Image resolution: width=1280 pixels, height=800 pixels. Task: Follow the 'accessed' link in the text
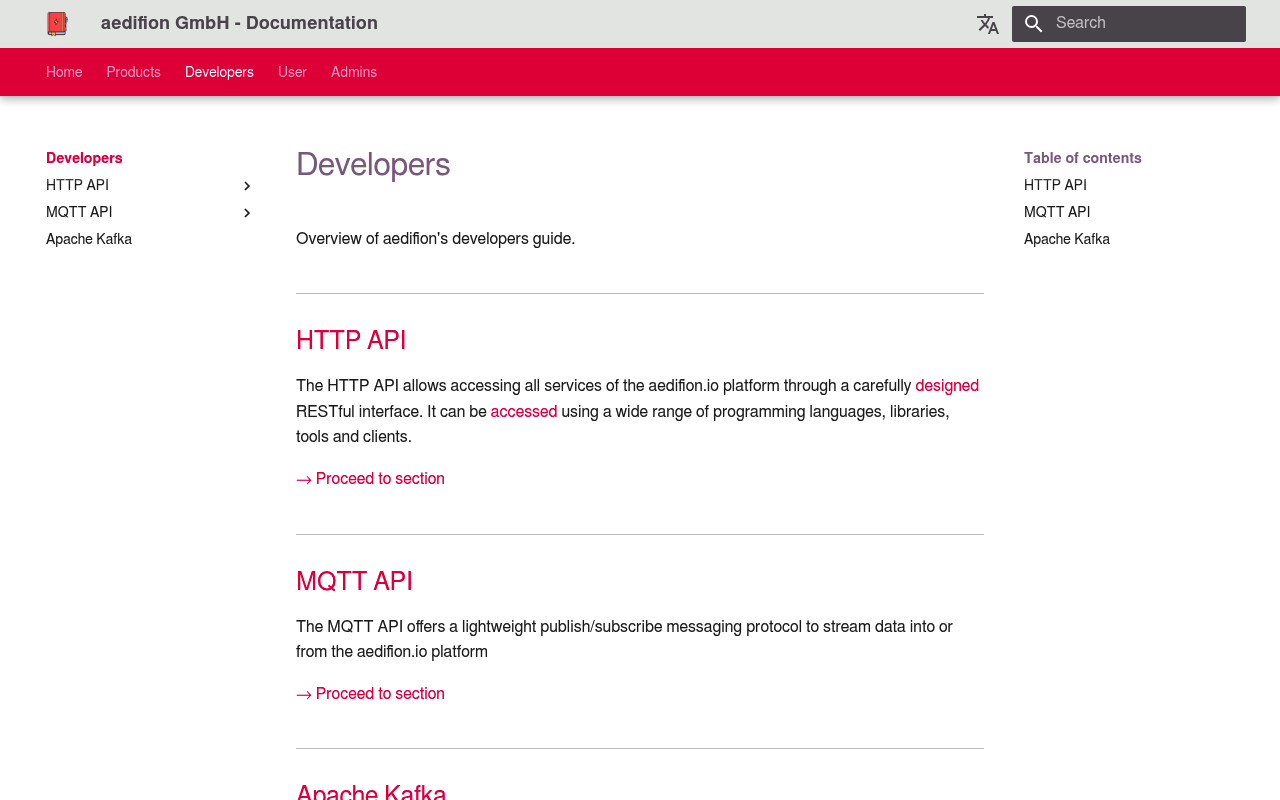pyautogui.click(x=524, y=412)
